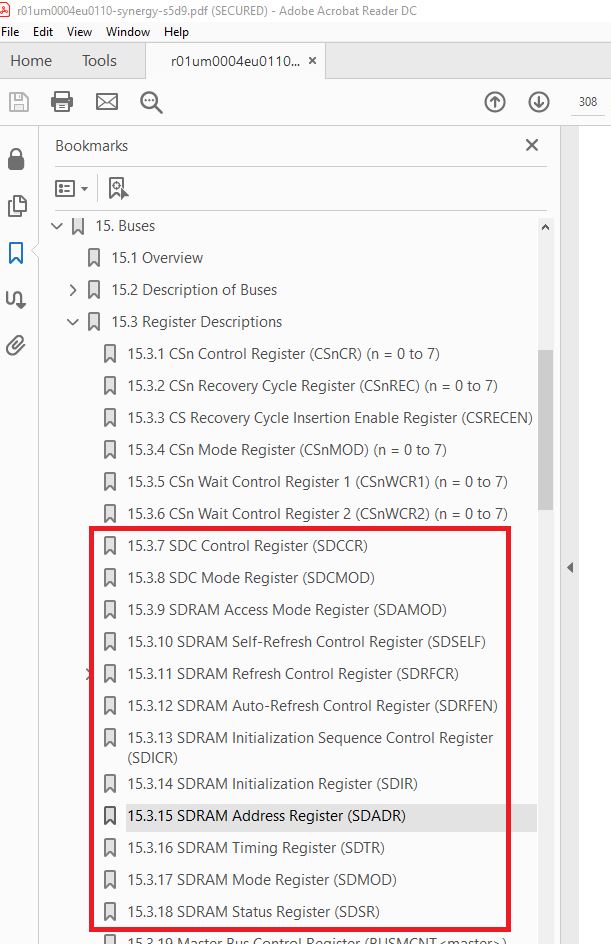Click the Send file by email icon
The height and width of the screenshot is (944, 611).
[107, 101]
